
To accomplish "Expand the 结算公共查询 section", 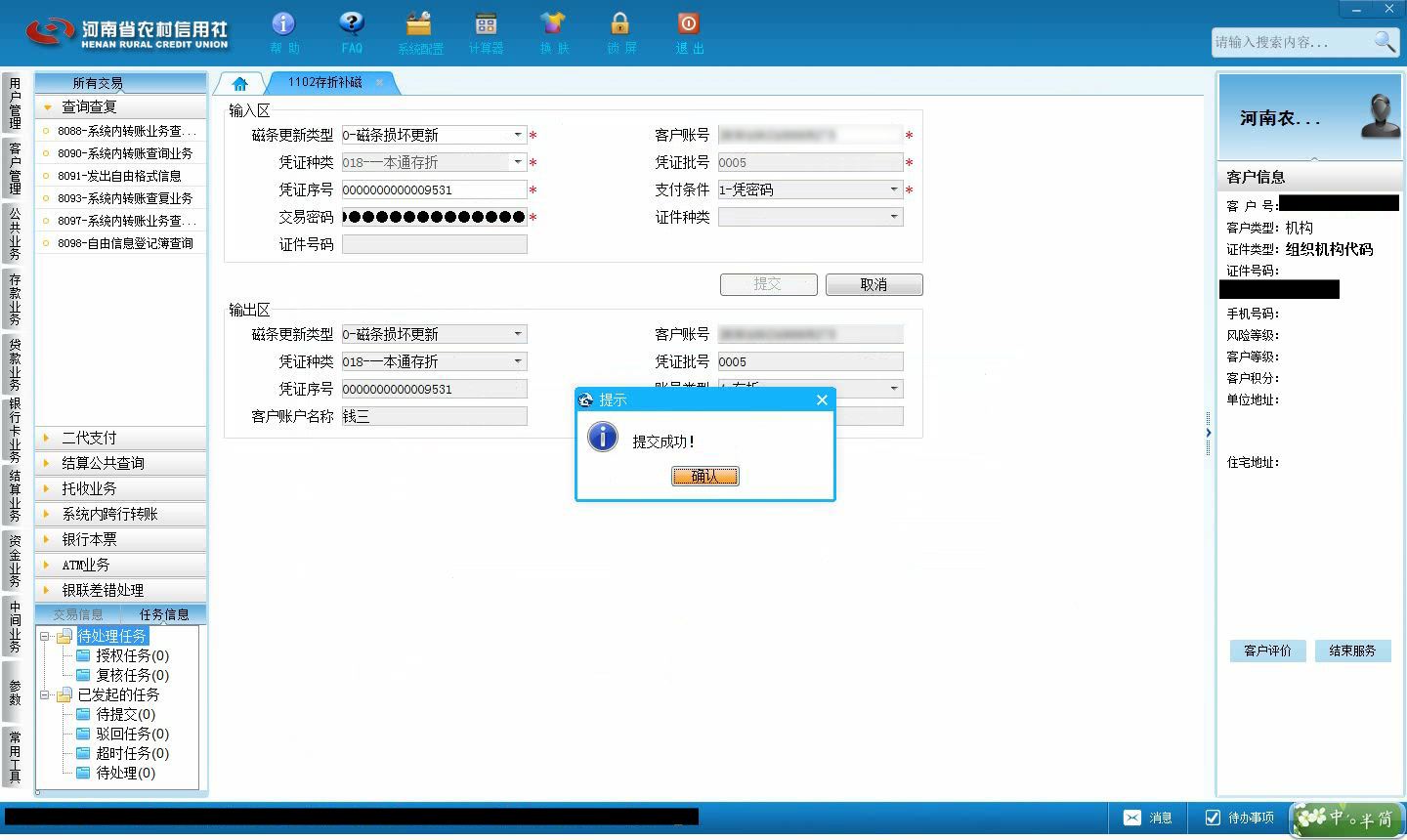I will click(x=121, y=463).
